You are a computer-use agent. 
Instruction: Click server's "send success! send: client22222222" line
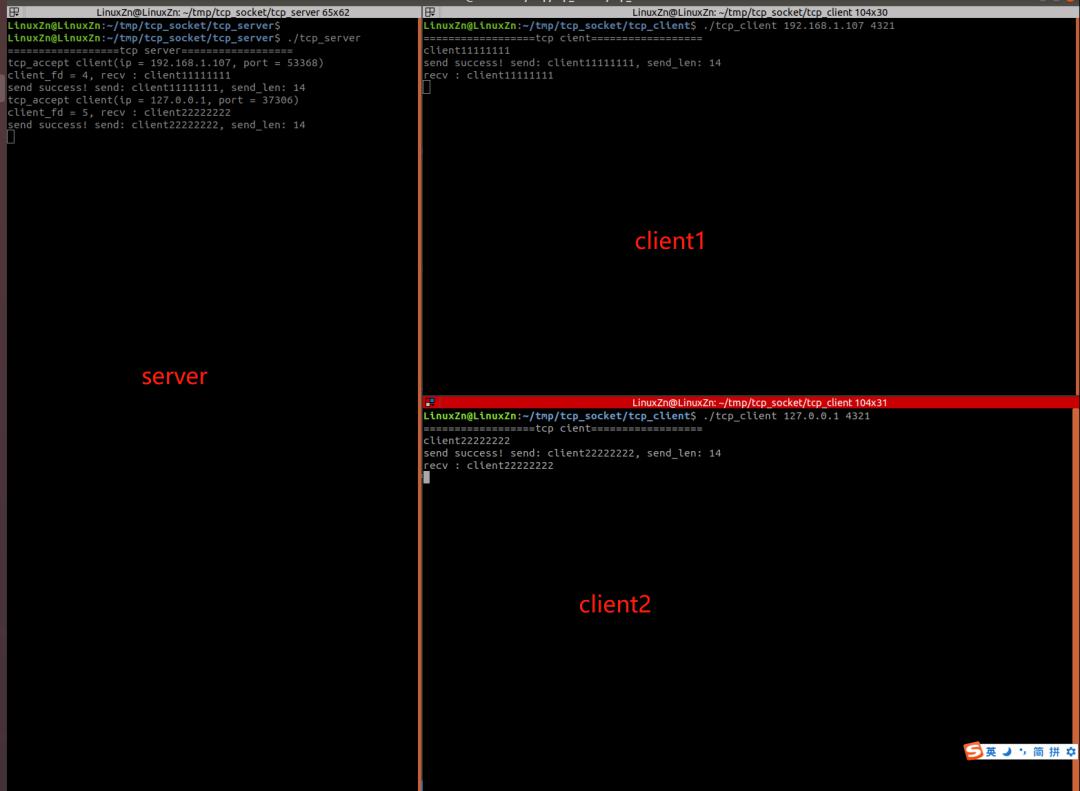click(156, 125)
